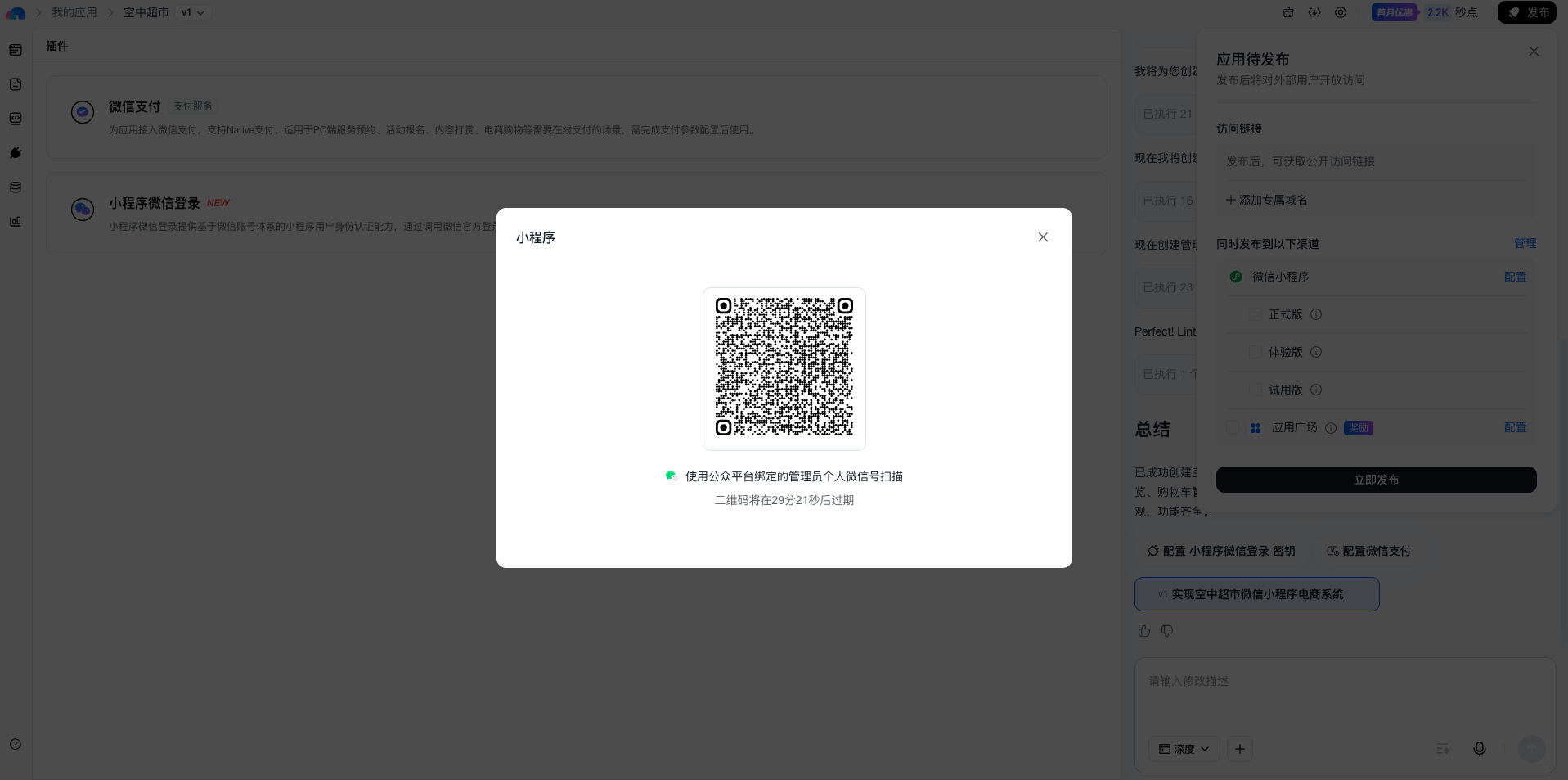Go to 我的应用 breadcrumb
Image resolution: width=1568 pixels, height=780 pixels.
74,12
